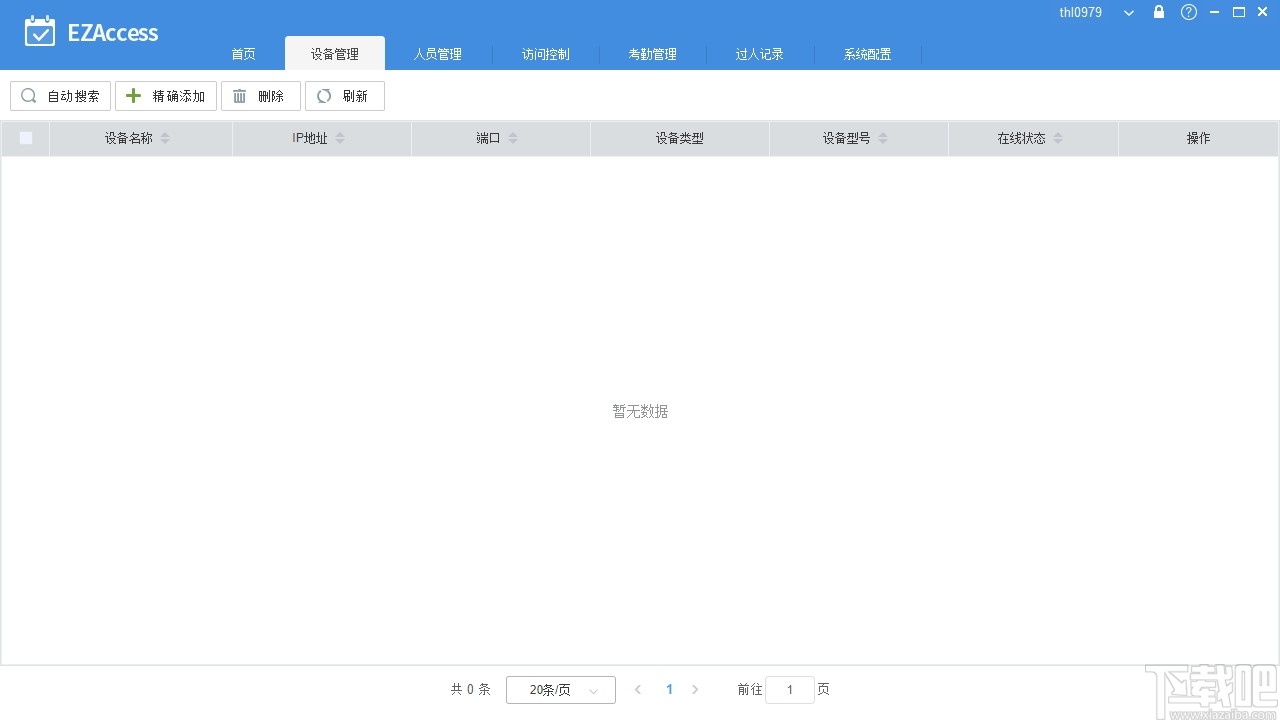Click the 首页 navigation item
The image size is (1280, 720).
pyautogui.click(x=242, y=54)
